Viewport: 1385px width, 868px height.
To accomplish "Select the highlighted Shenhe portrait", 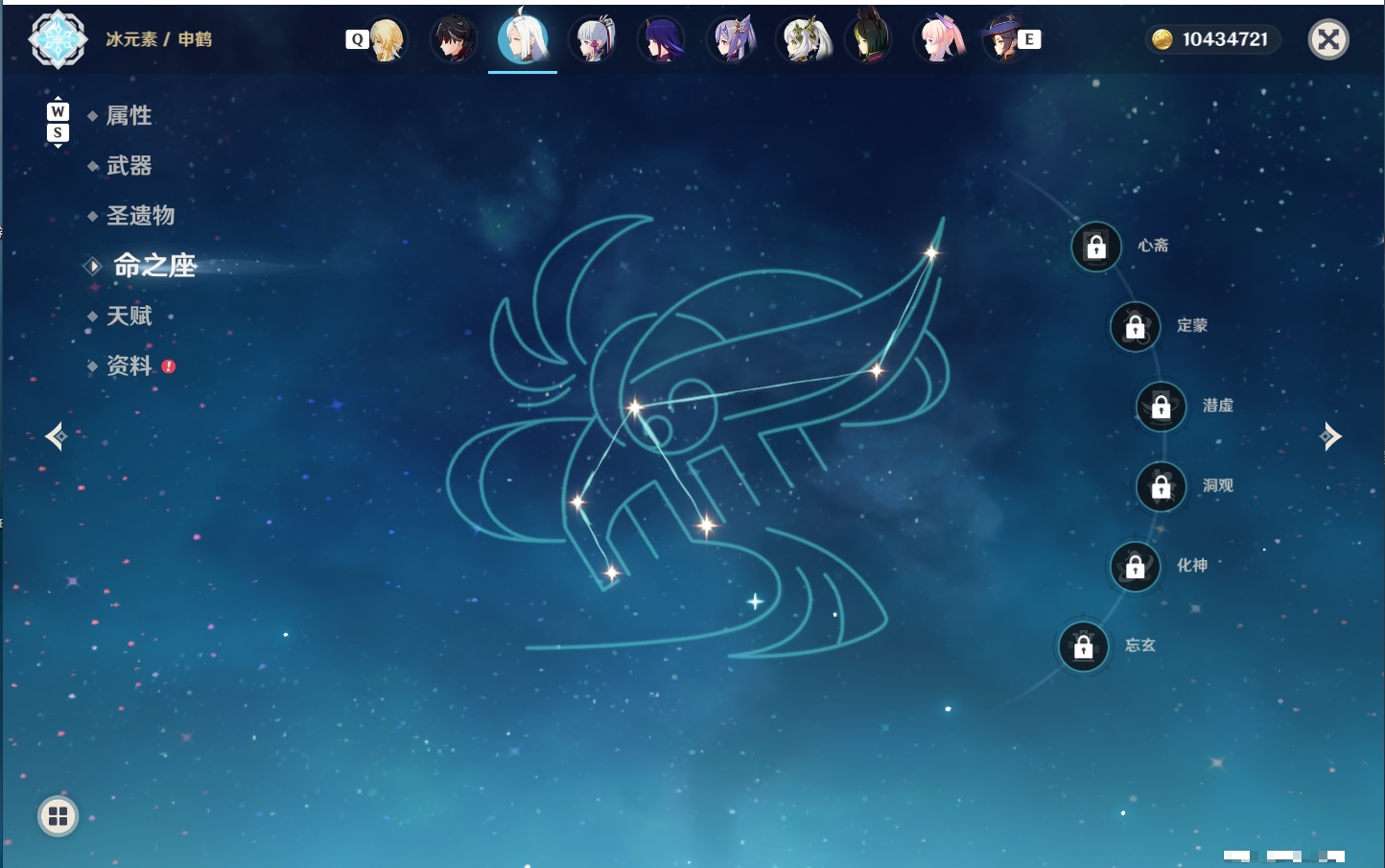I will (x=523, y=37).
